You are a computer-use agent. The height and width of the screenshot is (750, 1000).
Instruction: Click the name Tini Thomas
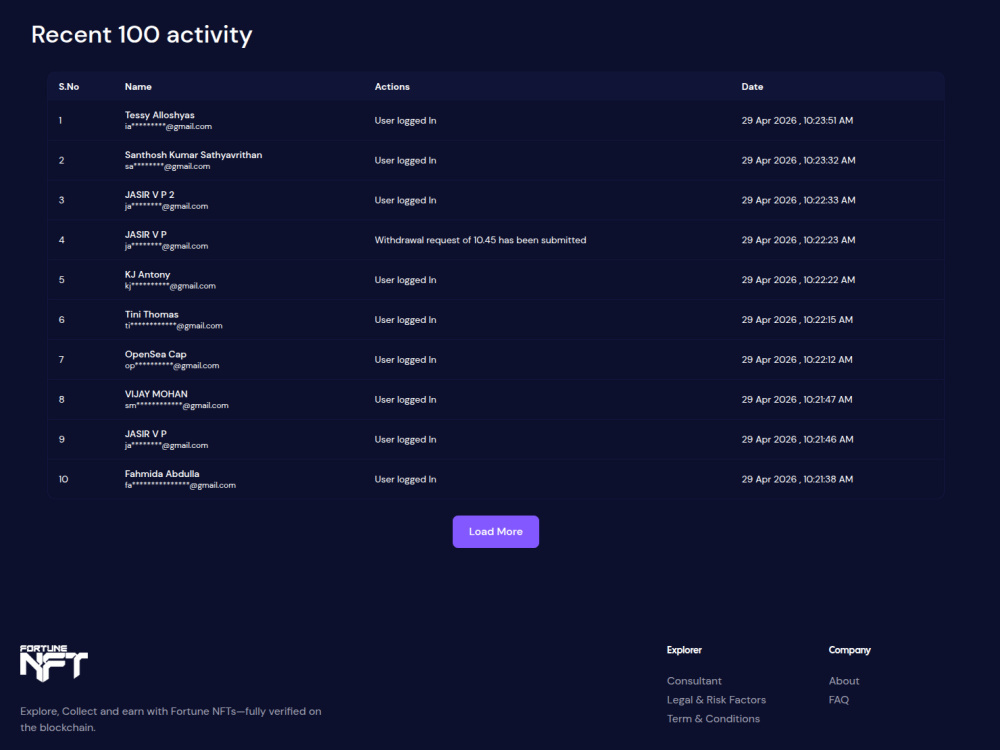(152, 314)
